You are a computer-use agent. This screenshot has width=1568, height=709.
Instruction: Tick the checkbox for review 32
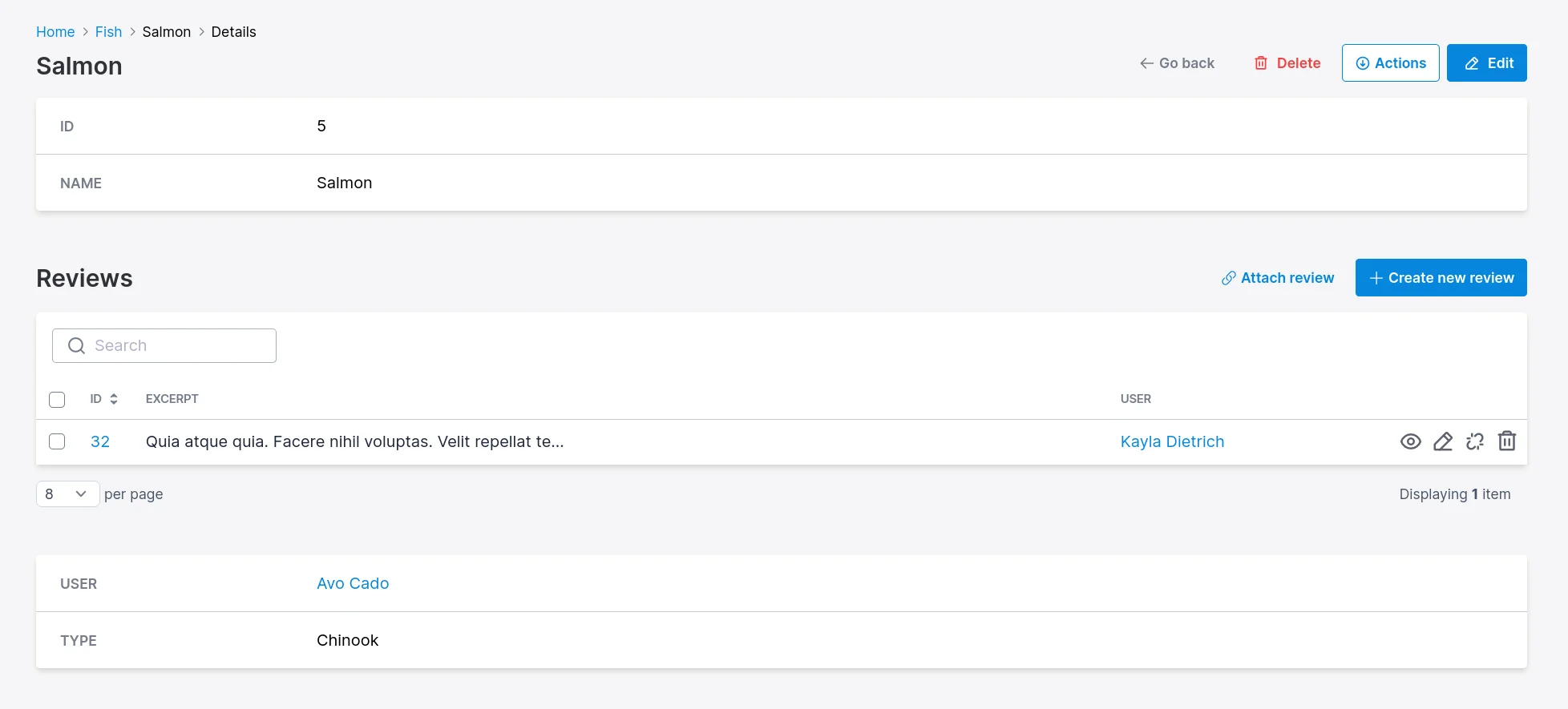57,441
